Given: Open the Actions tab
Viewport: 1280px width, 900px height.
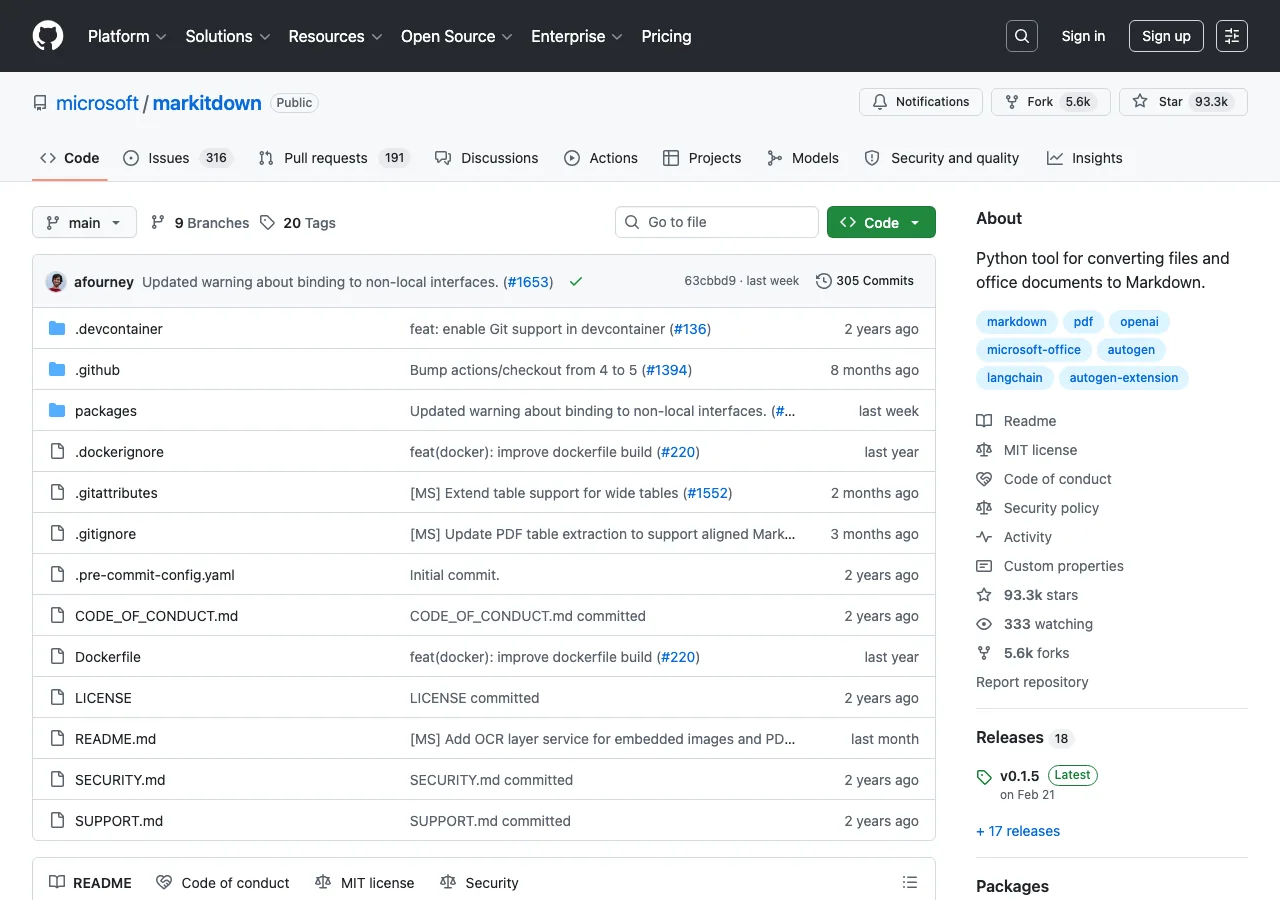Looking at the screenshot, I should click(601, 158).
